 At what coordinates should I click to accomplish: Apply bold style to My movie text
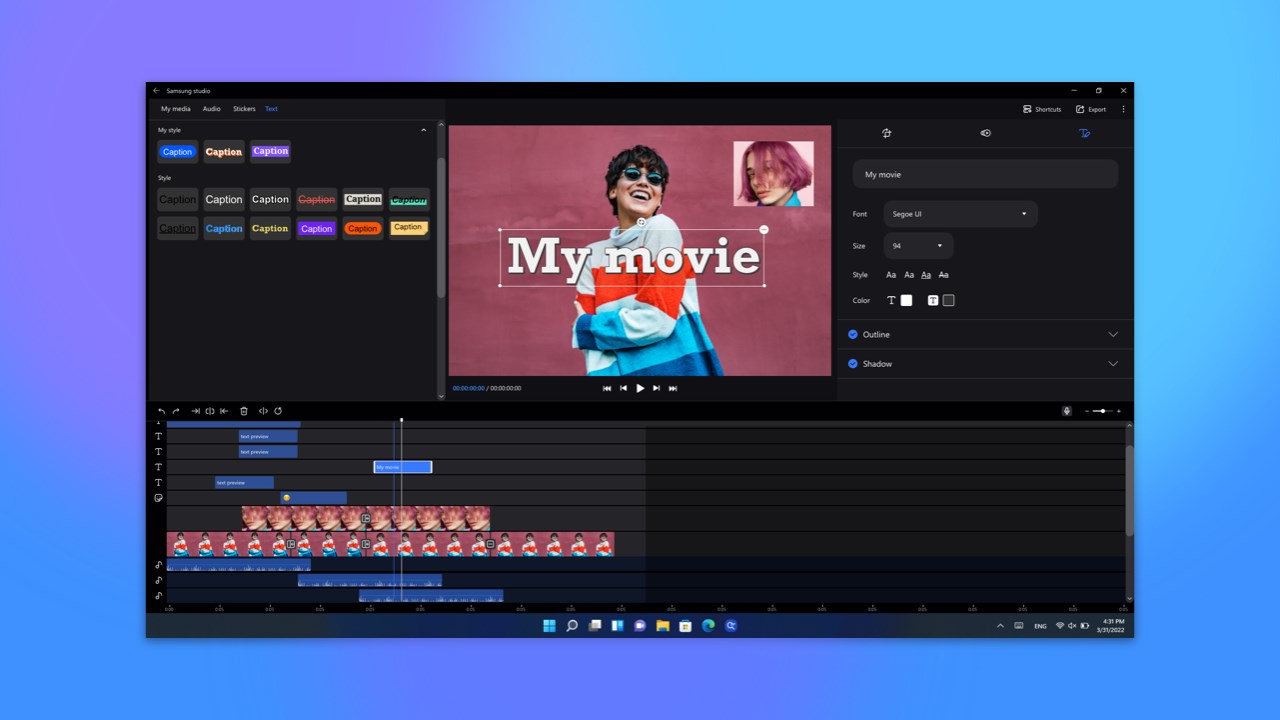click(x=891, y=274)
